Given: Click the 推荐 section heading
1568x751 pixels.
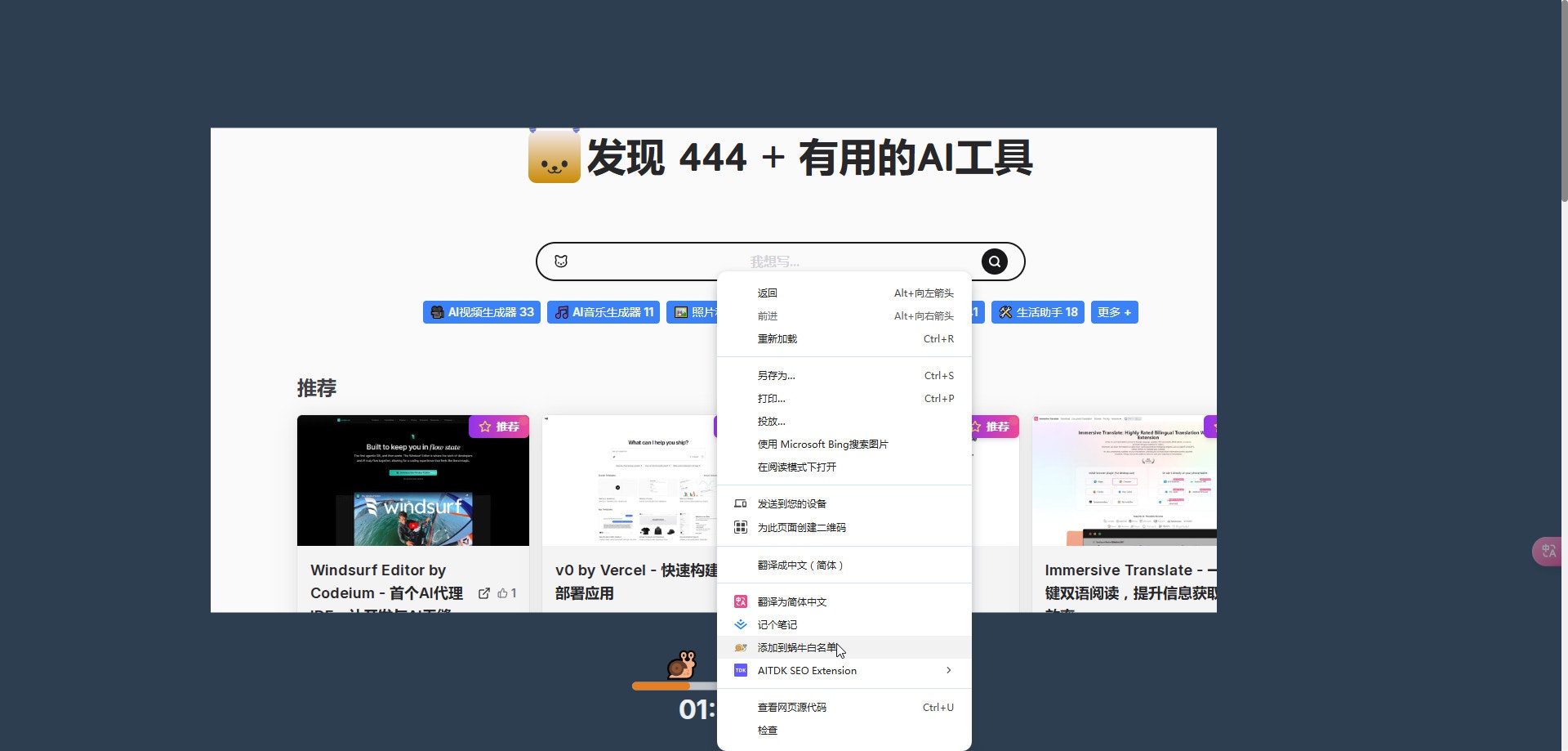Looking at the screenshot, I should pos(317,388).
